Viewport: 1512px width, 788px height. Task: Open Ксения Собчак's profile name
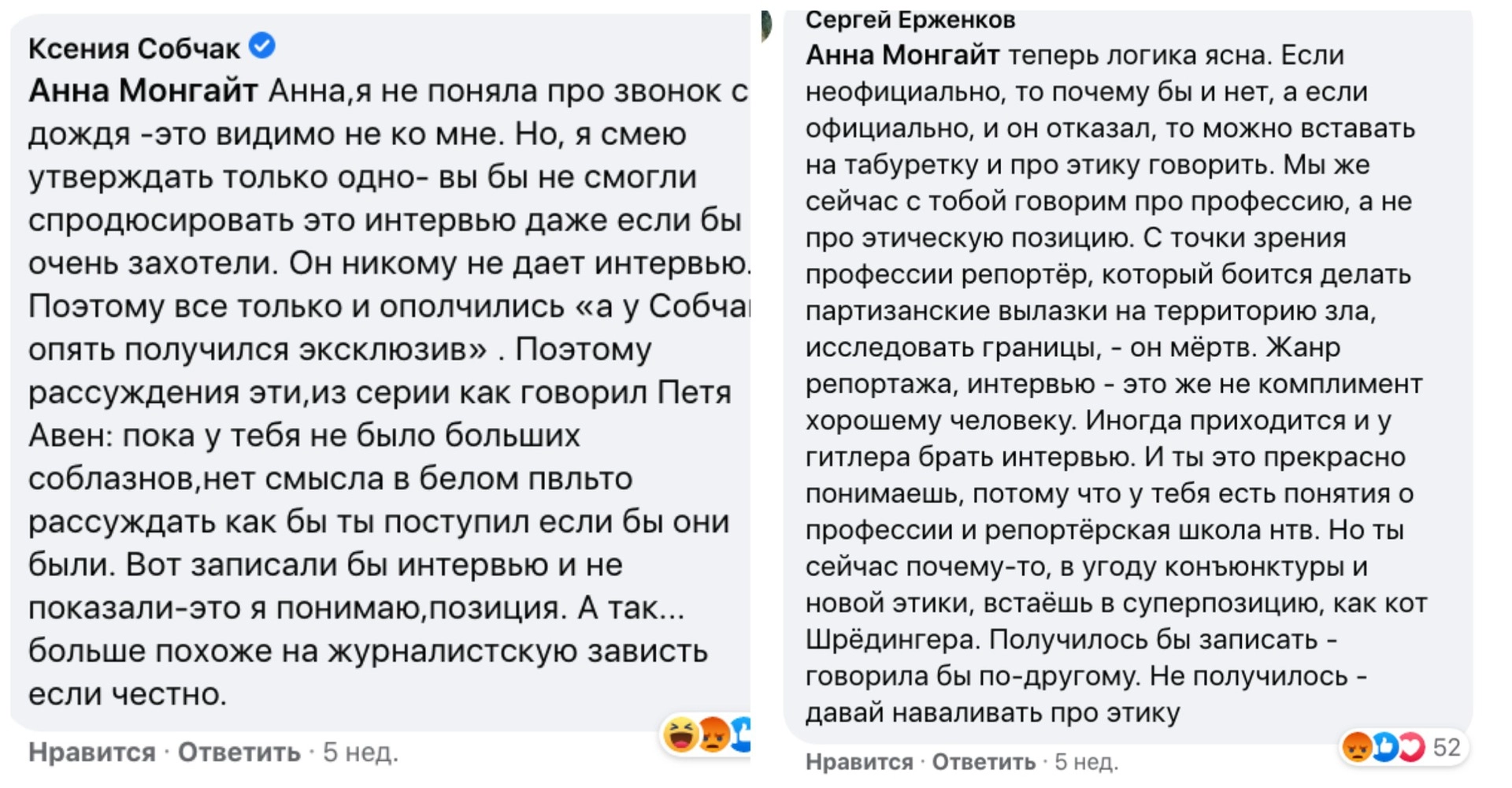(134, 49)
